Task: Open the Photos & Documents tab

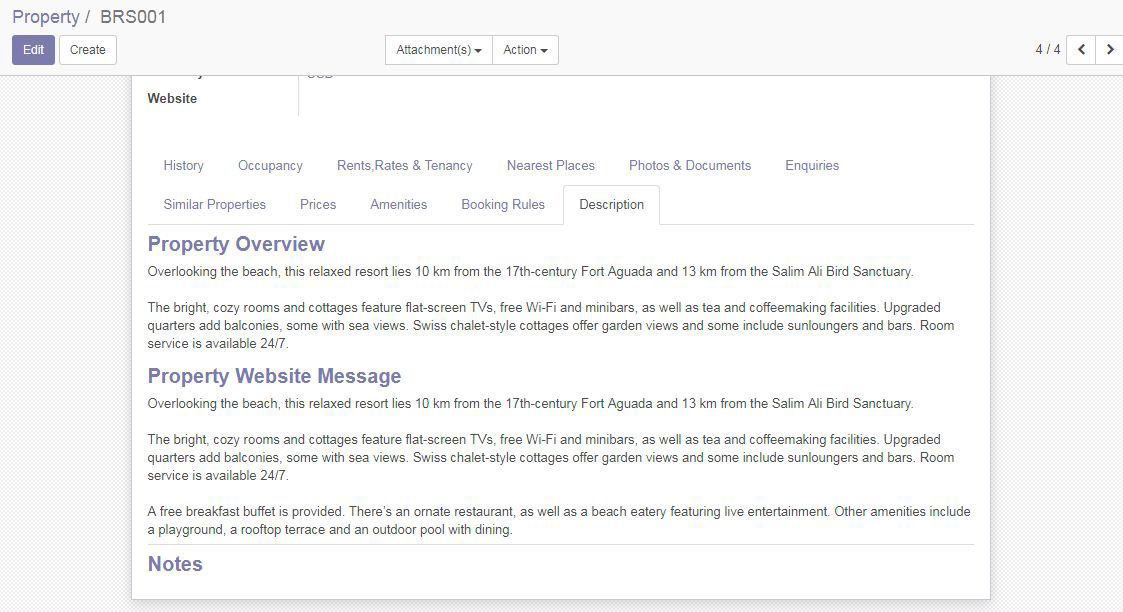Action: coord(690,165)
